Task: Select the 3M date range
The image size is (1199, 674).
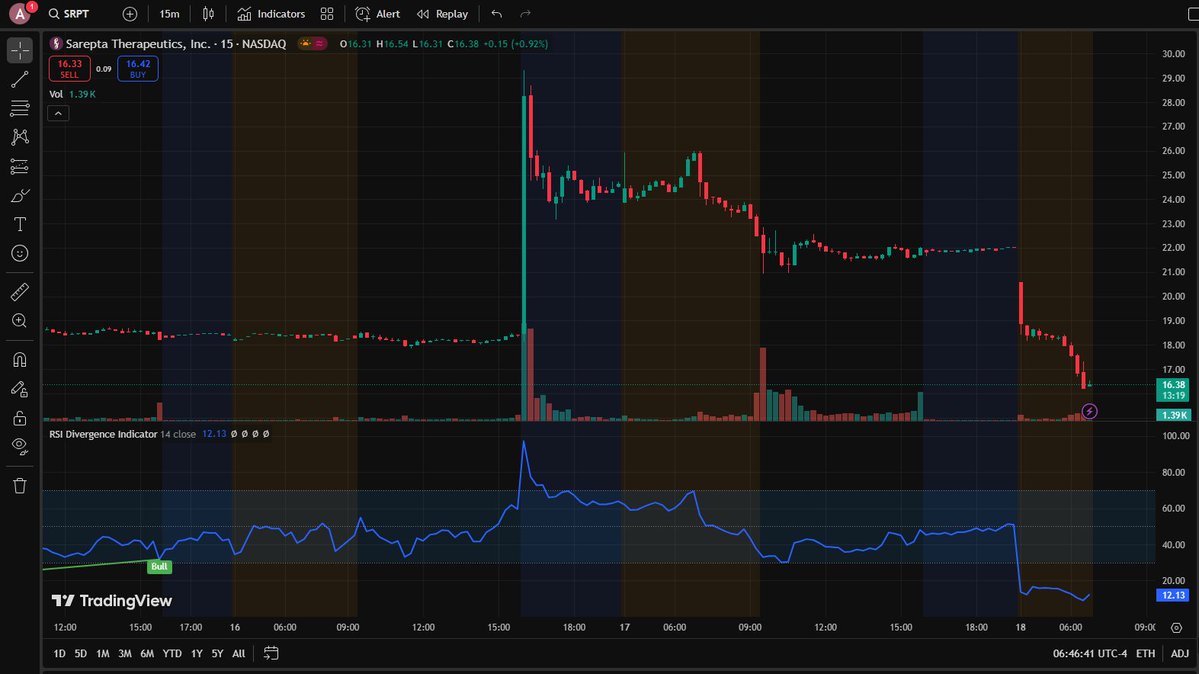Action: point(125,653)
